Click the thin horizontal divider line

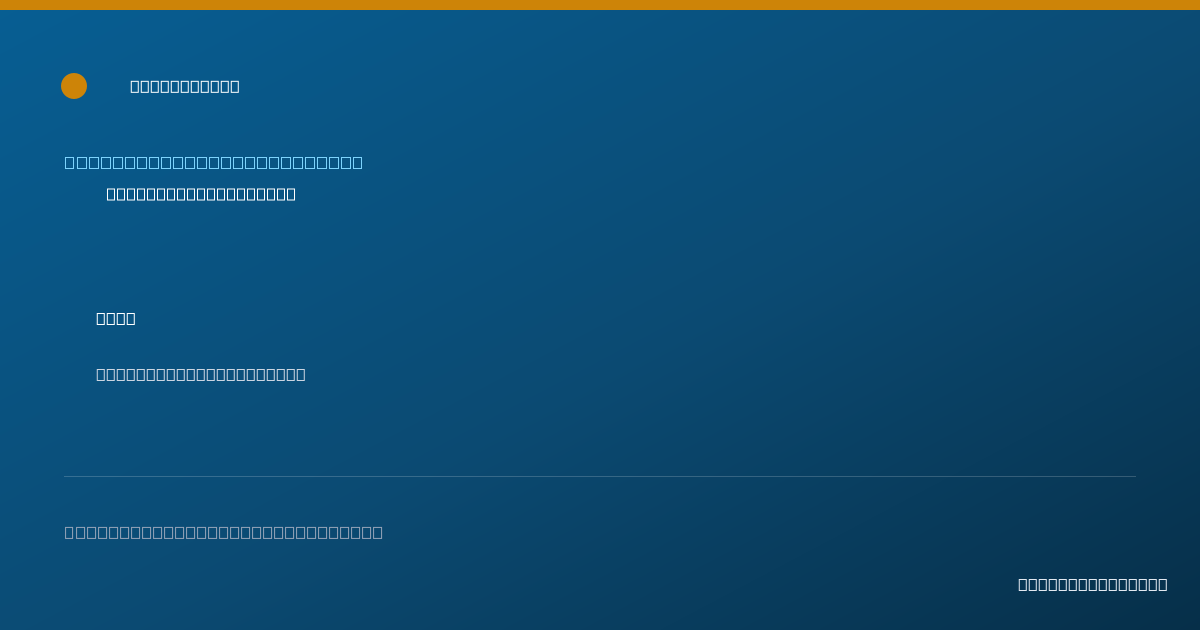click(600, 476)
